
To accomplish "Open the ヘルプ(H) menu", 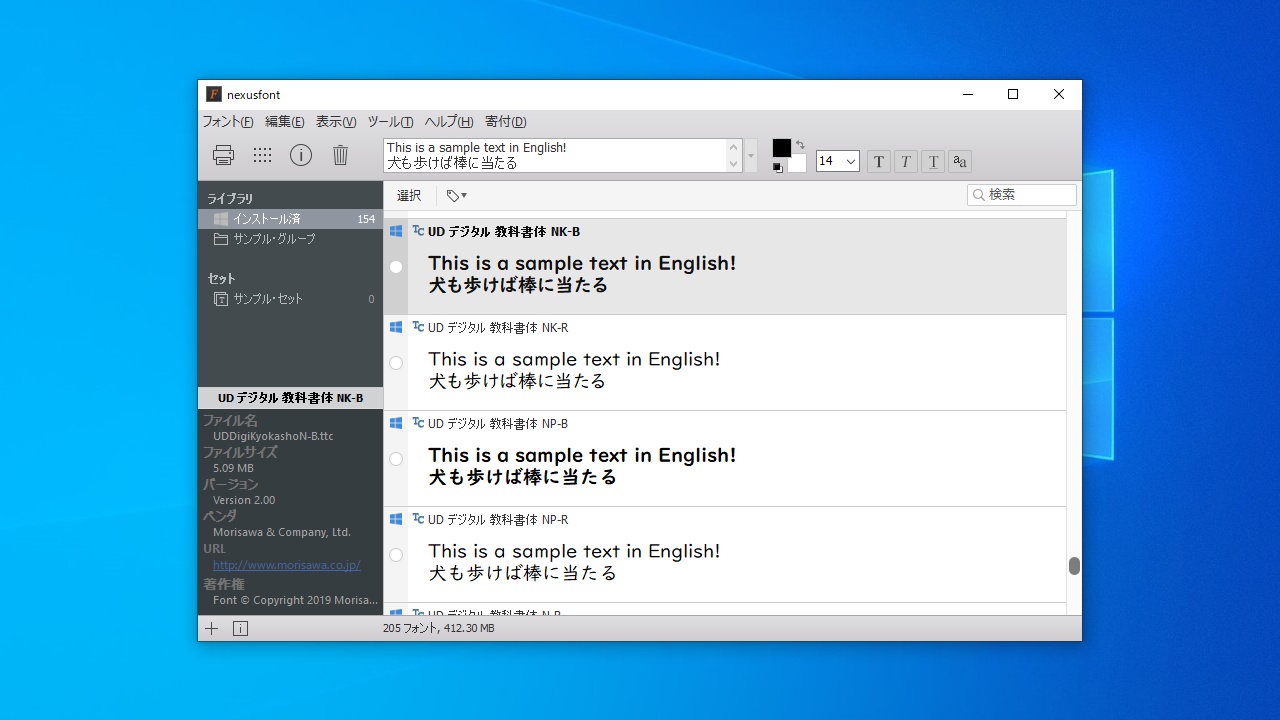I will click(x=449, y=122).
